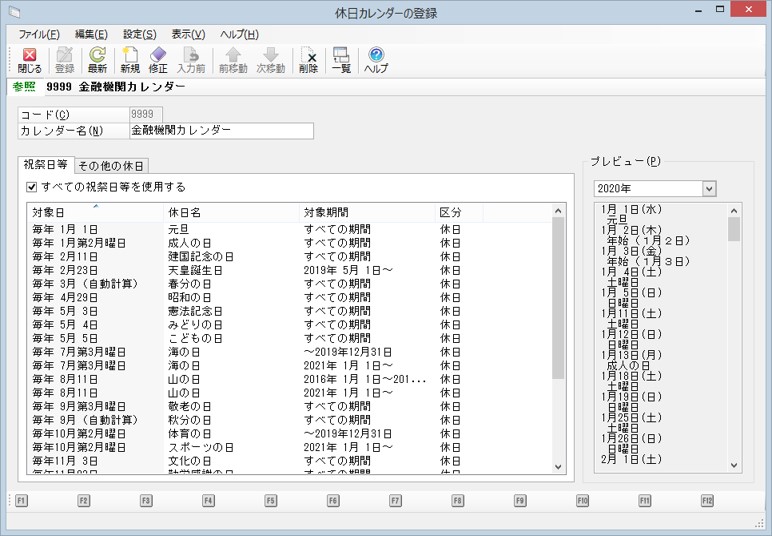
Task: Click the コード 9999 field
Action: pos(146,114)
